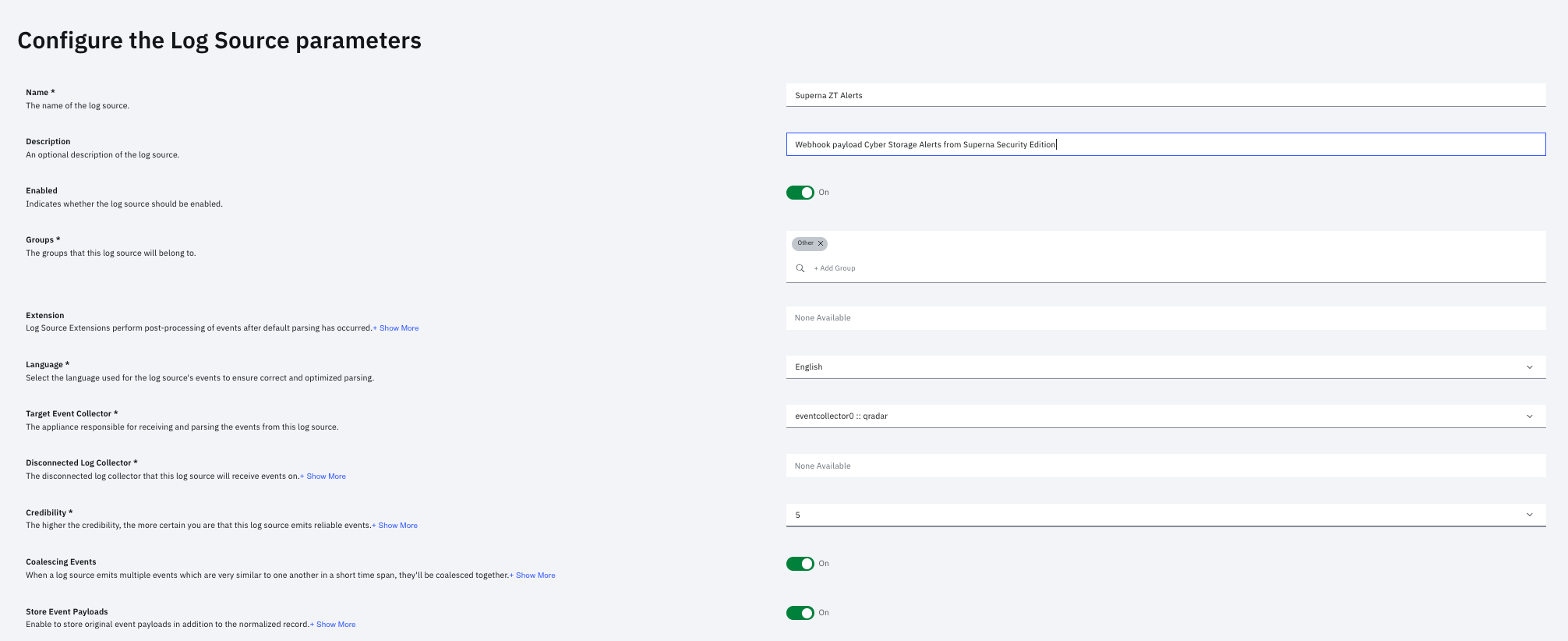Image resolution: width=1568 pixels, height=641 pixels.
Task: Expand the Target Event Collector dropdown
Action: click(x=1164, y=416)
